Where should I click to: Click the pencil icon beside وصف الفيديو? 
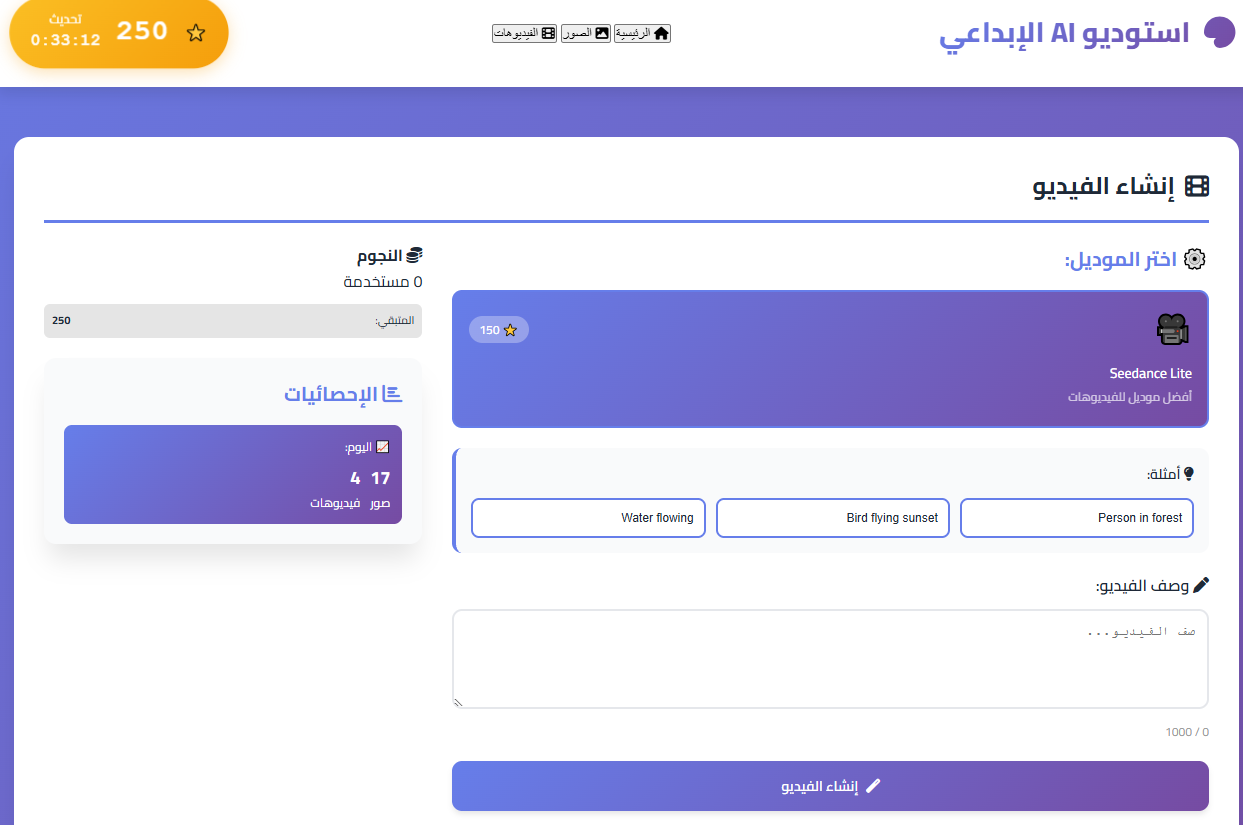point(1201,585)
